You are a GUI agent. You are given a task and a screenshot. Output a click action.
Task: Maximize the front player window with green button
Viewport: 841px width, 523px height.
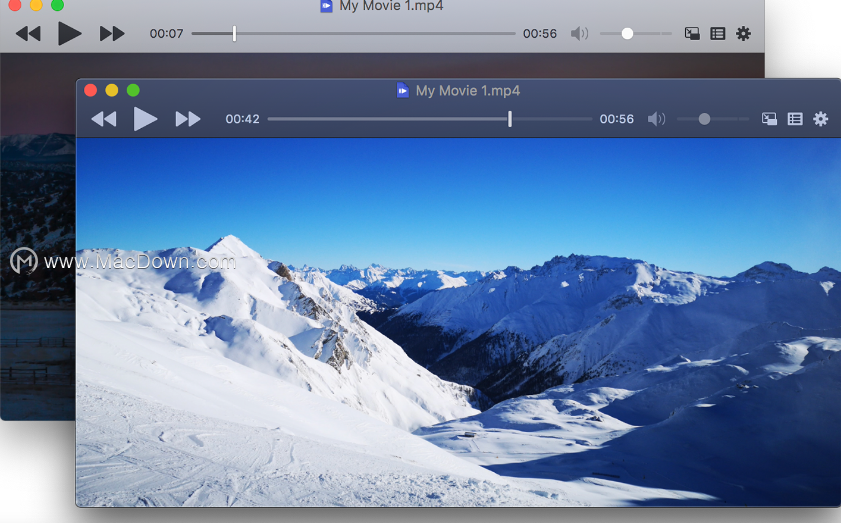click(x=133, y=90)
